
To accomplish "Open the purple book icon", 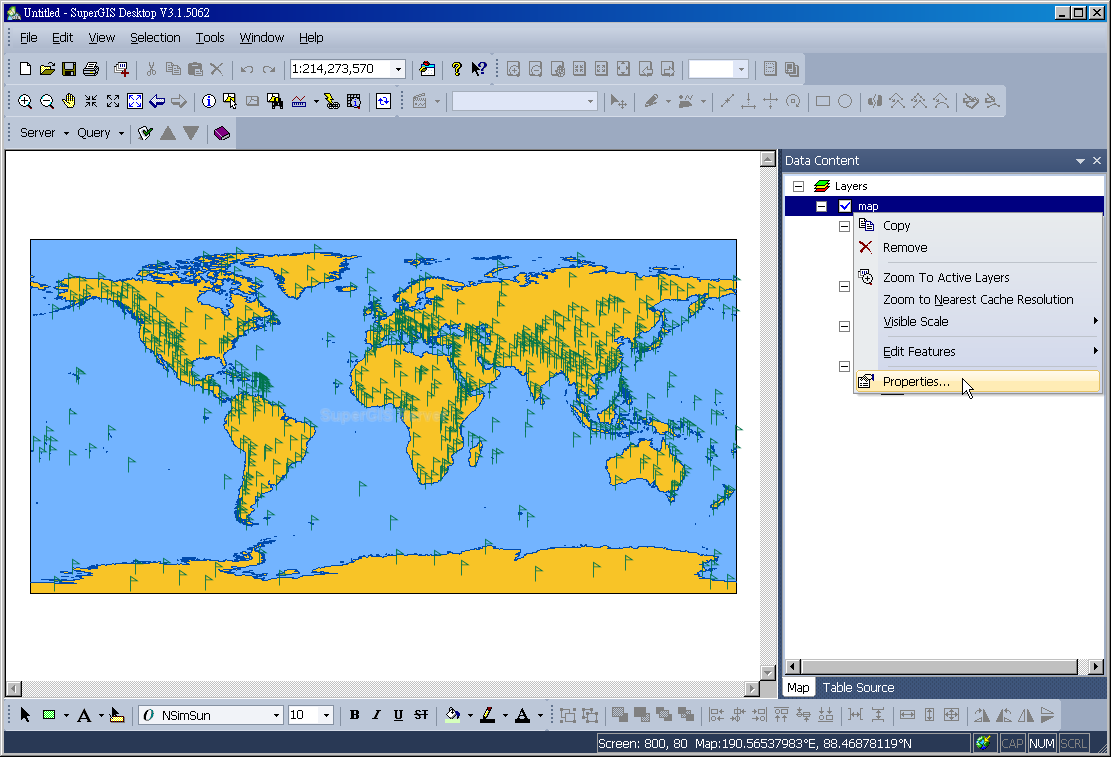I will pyautogui.click(x=221, y=133).
